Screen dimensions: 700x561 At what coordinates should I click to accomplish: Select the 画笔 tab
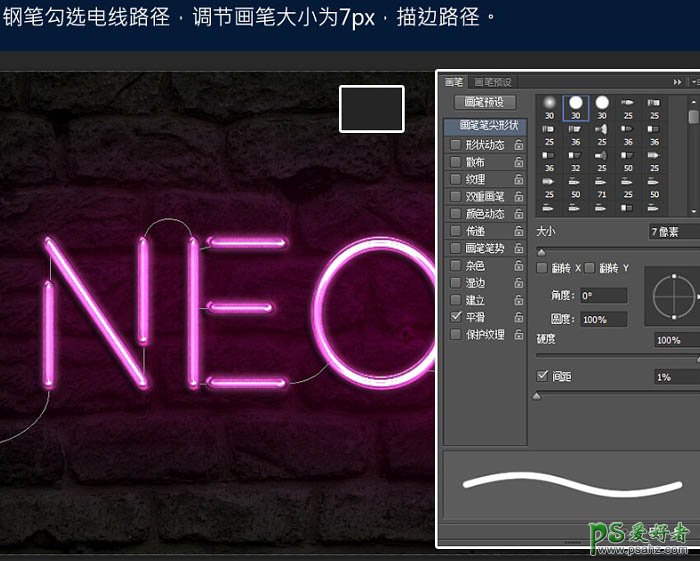coord(454,82)
